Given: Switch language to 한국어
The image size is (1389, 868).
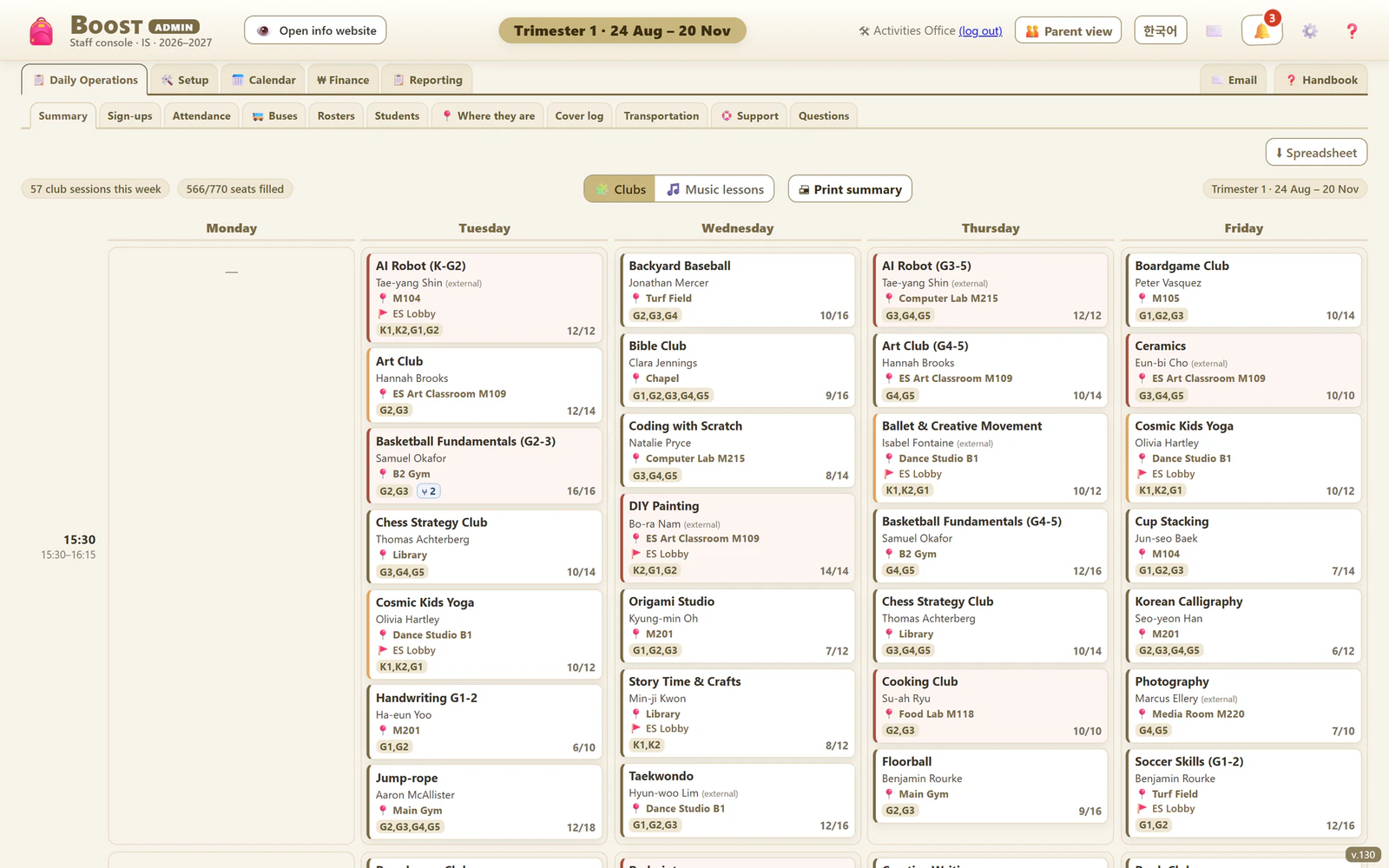Looking at the screenshot, I should pyautogui.click(x=1160, y=30).
